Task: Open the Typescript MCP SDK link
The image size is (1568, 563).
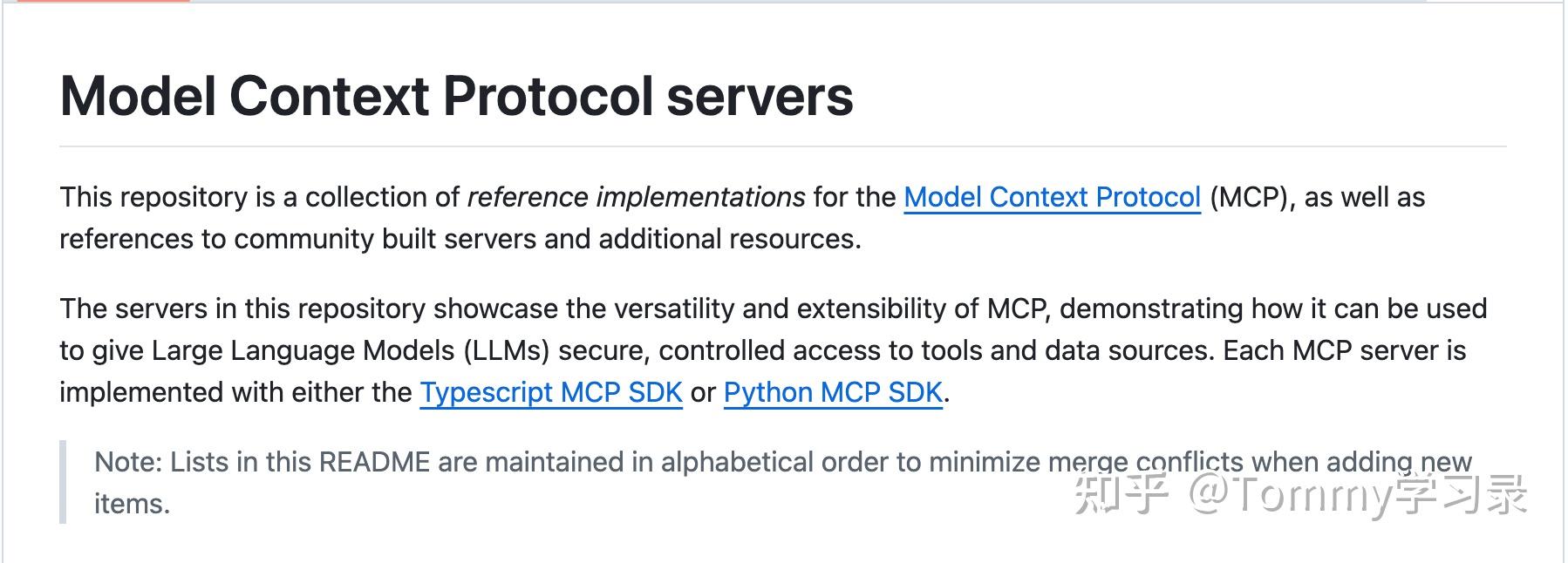Action: pos(551,392)
